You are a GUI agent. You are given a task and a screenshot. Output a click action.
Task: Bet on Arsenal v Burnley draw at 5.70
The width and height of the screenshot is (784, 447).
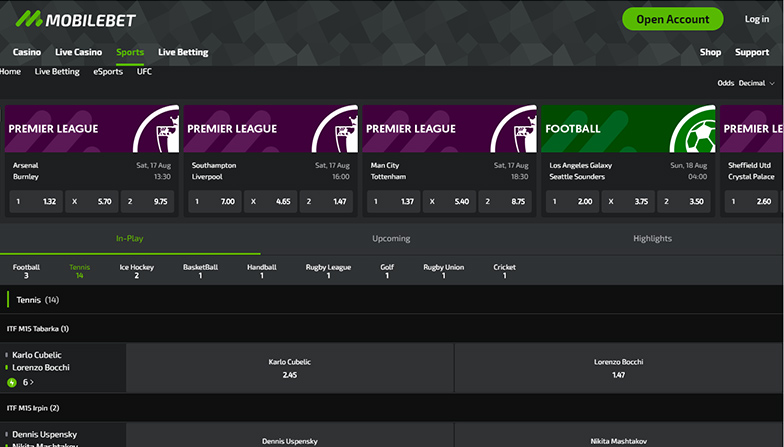(92, 202)
